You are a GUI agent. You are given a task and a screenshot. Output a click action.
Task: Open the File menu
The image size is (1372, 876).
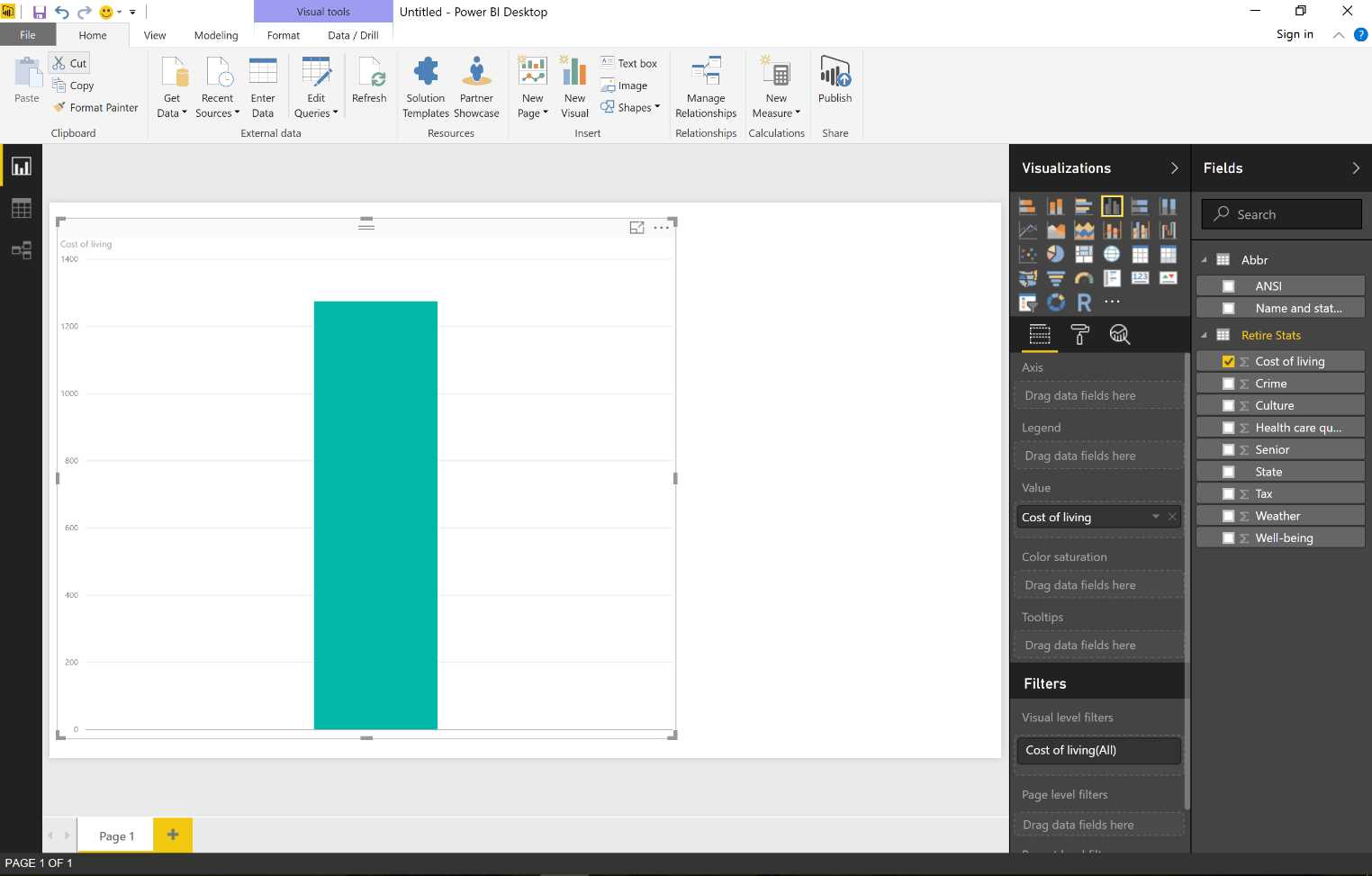click(27, 34)
